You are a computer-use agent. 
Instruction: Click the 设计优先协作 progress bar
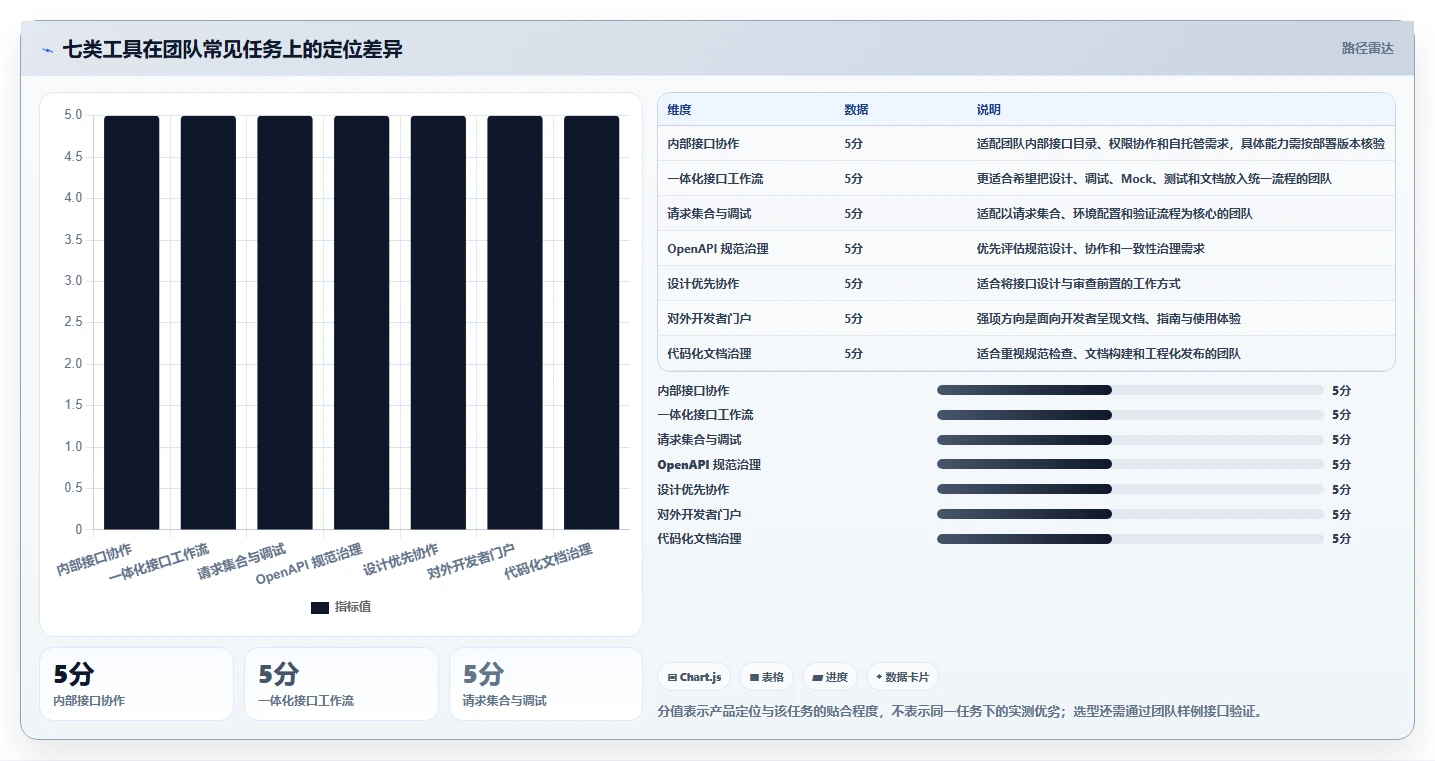pos(1130,489)
